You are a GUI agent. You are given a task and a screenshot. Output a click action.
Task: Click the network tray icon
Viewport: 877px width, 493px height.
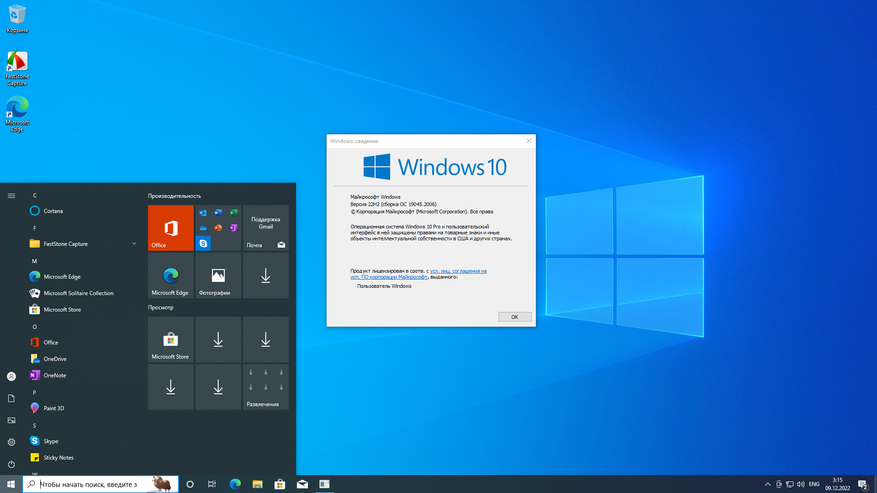pos(790,484)
